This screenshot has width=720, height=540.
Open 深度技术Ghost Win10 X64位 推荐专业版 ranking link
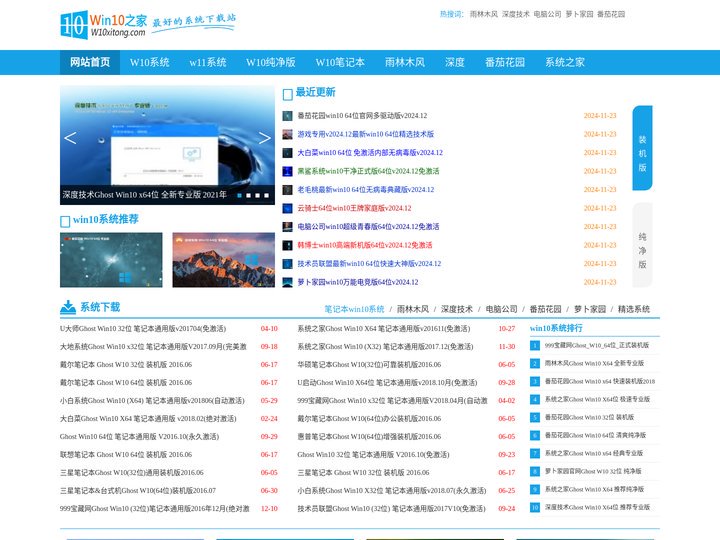[x=597, y=507]
